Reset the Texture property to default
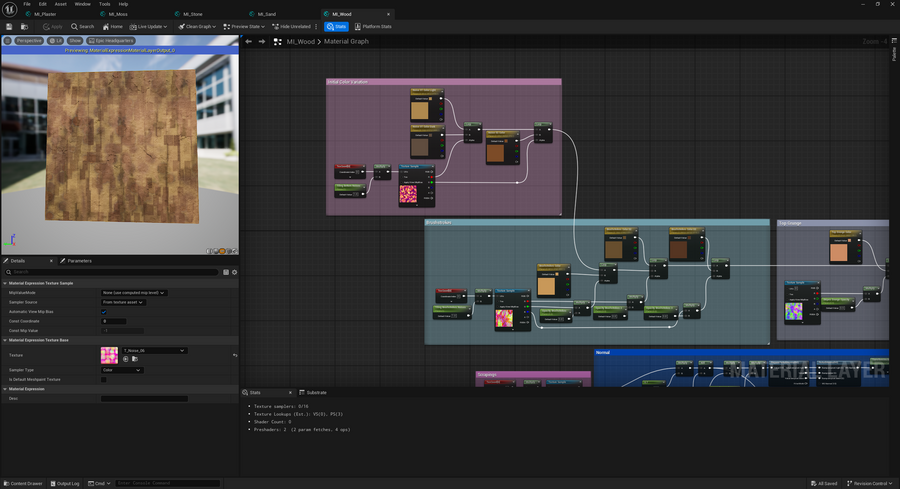 point(235,355)
